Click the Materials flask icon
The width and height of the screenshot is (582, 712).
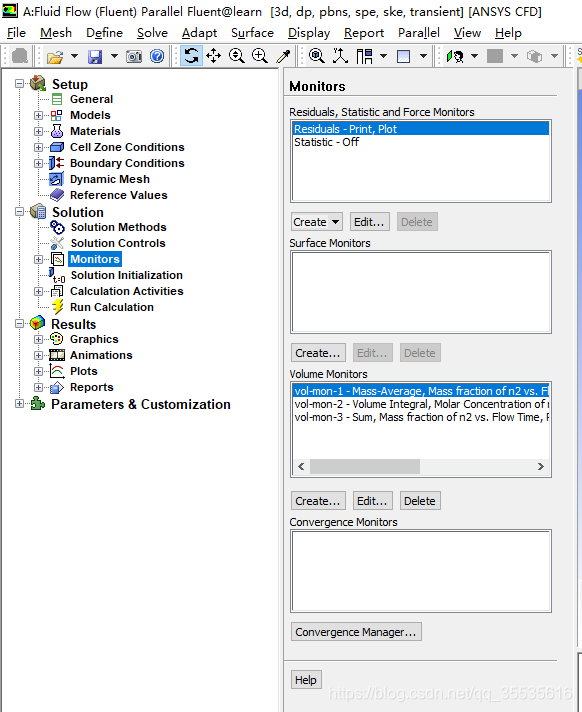[x=57, y=131]
